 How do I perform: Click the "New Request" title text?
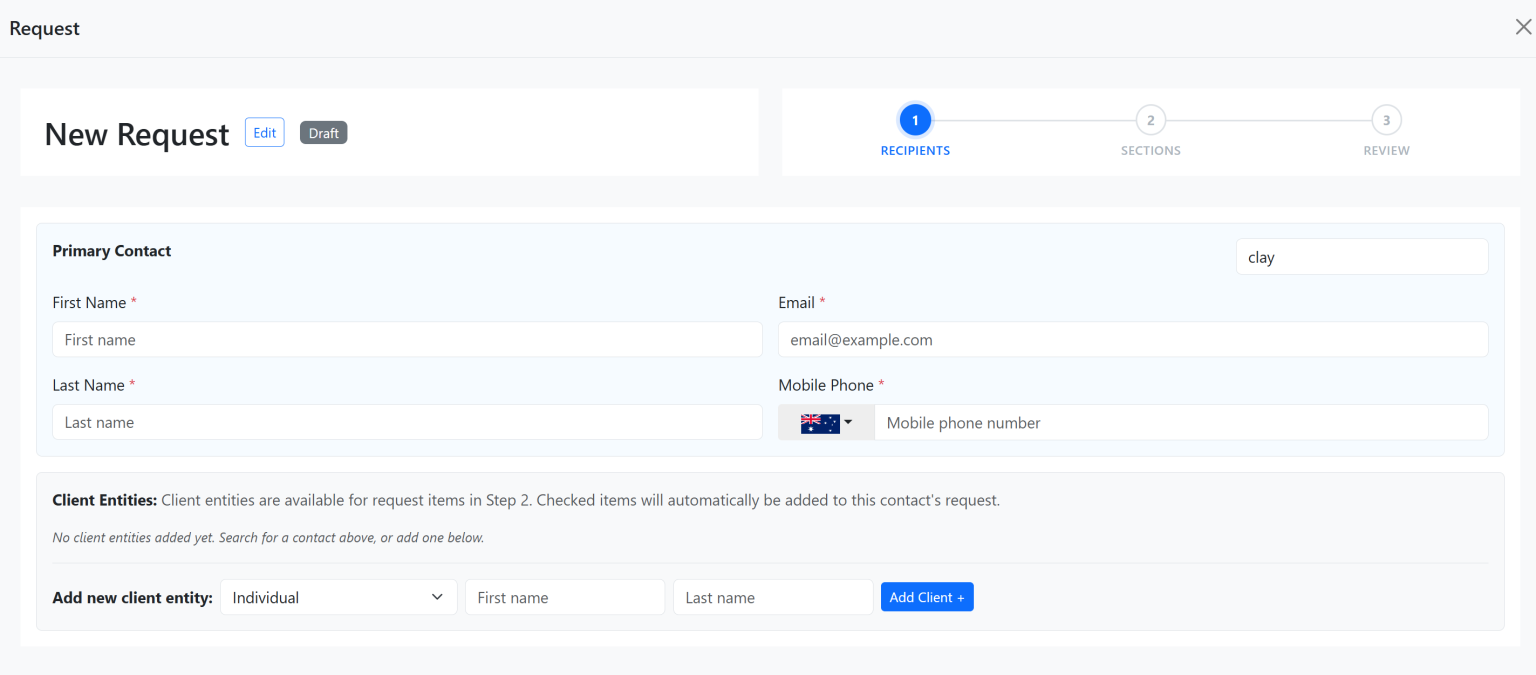(137, 134)
